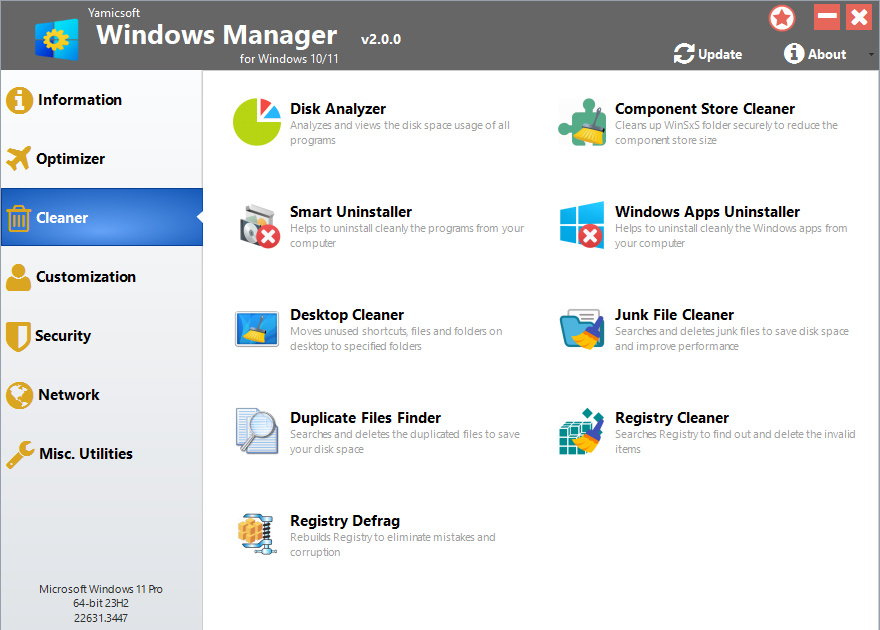Screen dimensions: 880x630
Task: Click the Desktop Cleaner monitor icon
Action: tap(256, 329)
